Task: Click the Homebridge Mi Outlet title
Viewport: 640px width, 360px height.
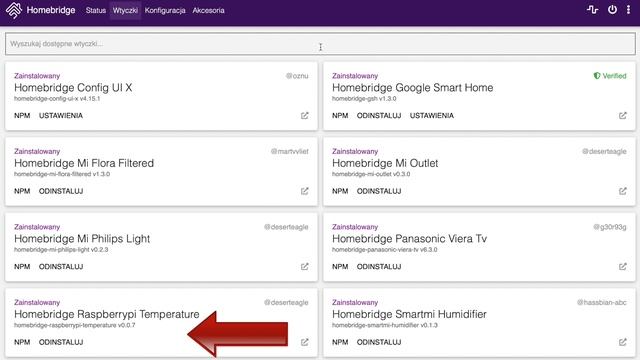Action: click(385, 163)
